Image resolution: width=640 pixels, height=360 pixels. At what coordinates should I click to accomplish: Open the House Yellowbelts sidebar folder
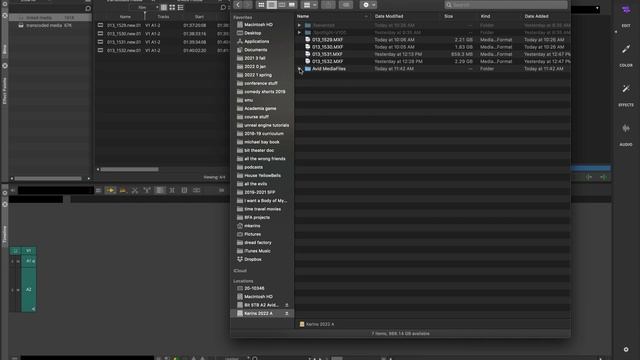point(262,175)
